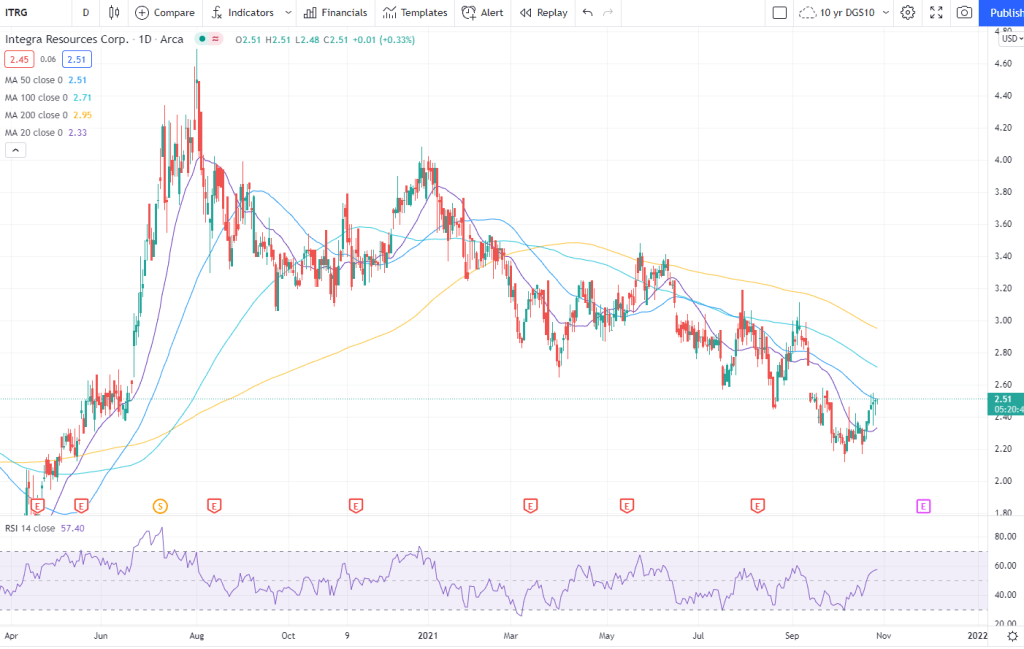Click the undo arrow
Image resolution: width=1024 pixels, height=649 pixels.
coord(587,13)
